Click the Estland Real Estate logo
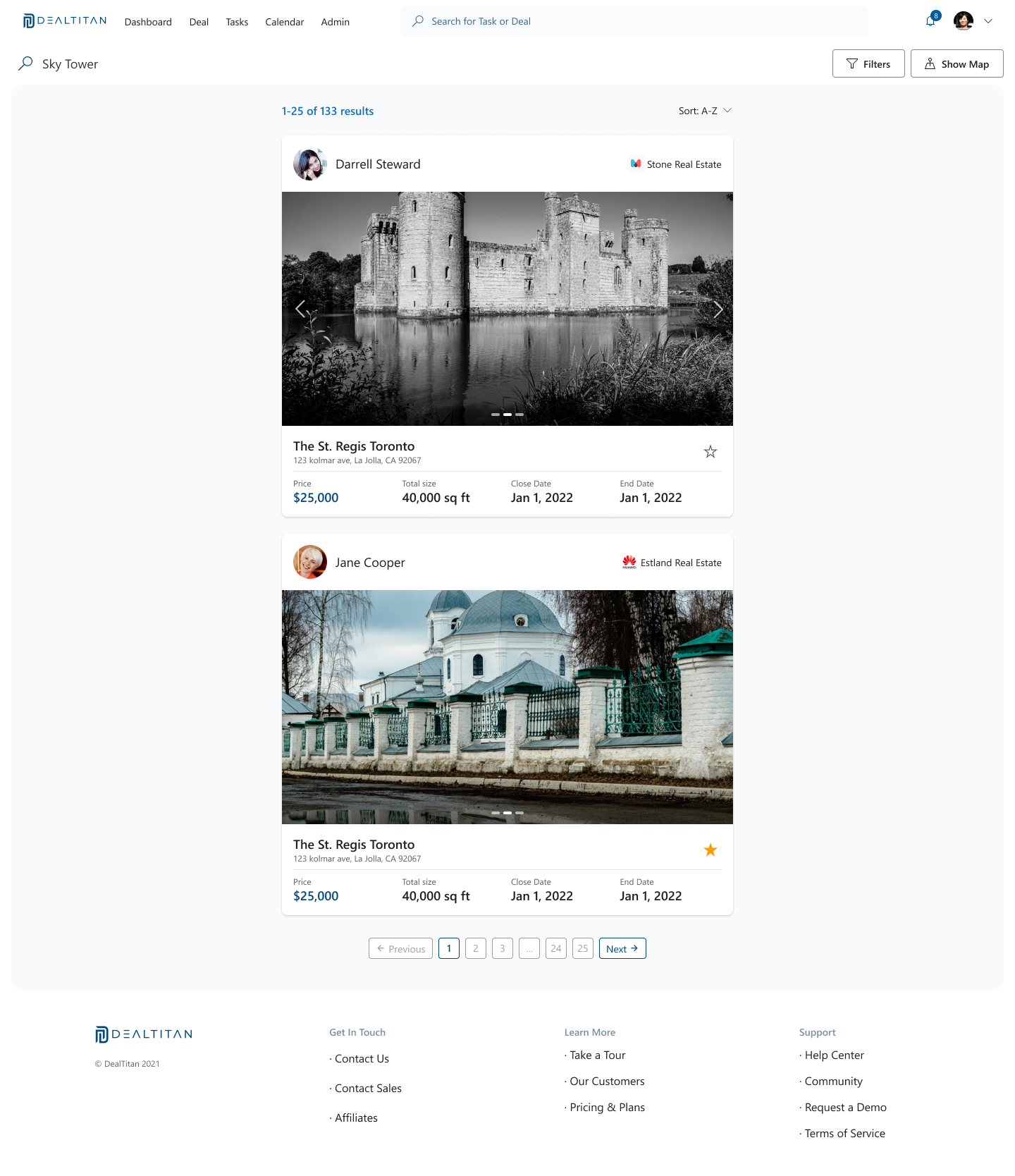The image size is (1015, 1176). coord(629,562)
